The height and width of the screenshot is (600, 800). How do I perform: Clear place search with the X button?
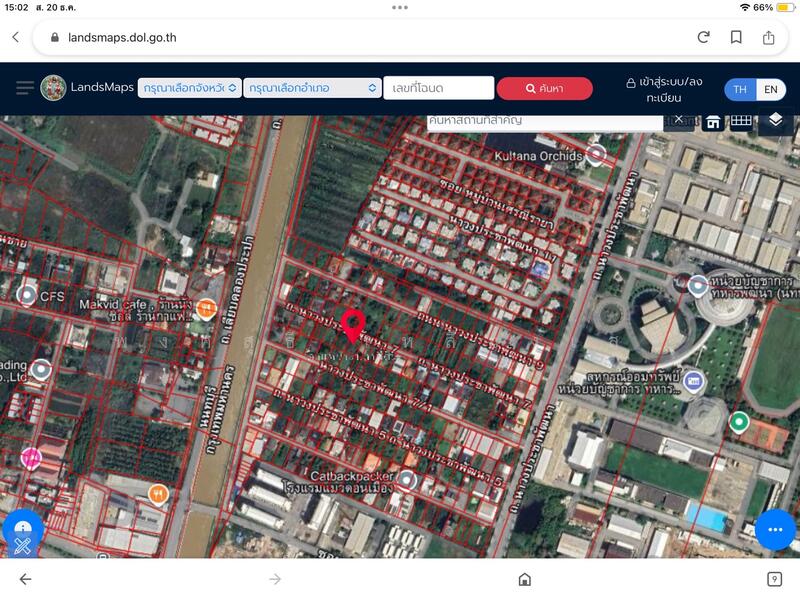[x=678, y=119]
